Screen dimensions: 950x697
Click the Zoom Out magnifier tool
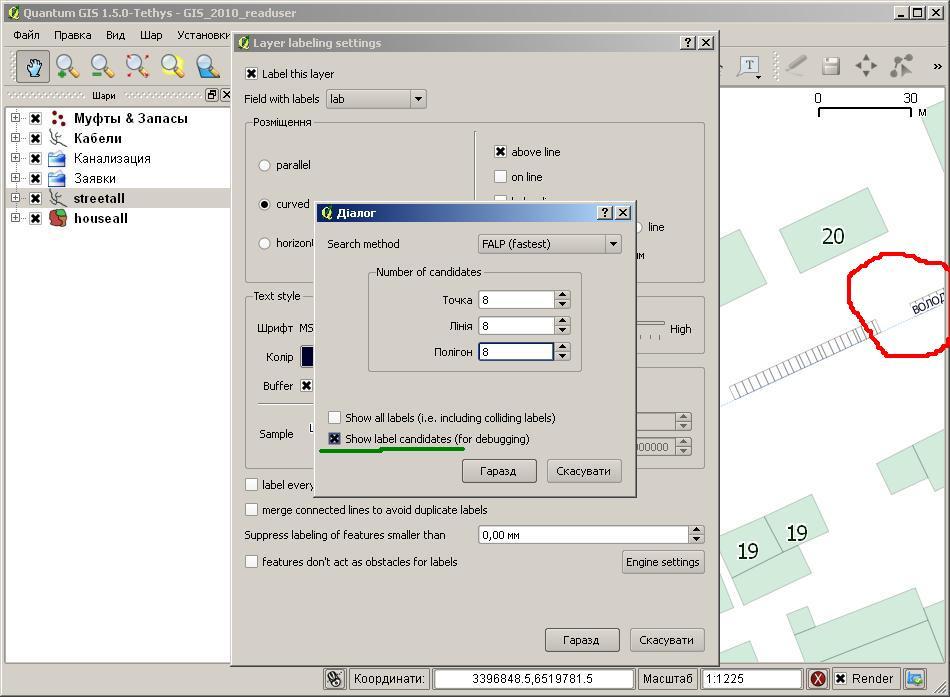click(x=102, y=67)
